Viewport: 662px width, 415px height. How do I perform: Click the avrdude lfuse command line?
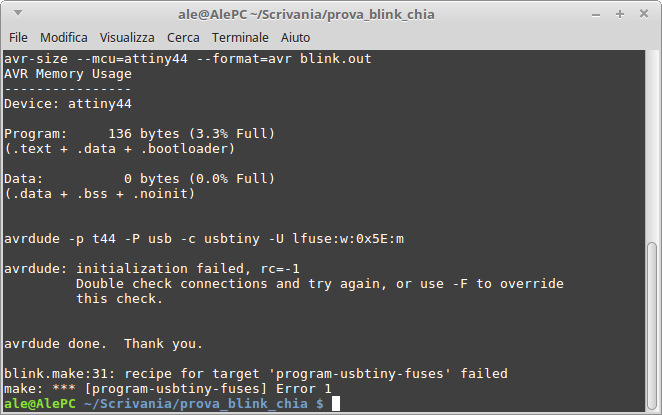[204, 239]
